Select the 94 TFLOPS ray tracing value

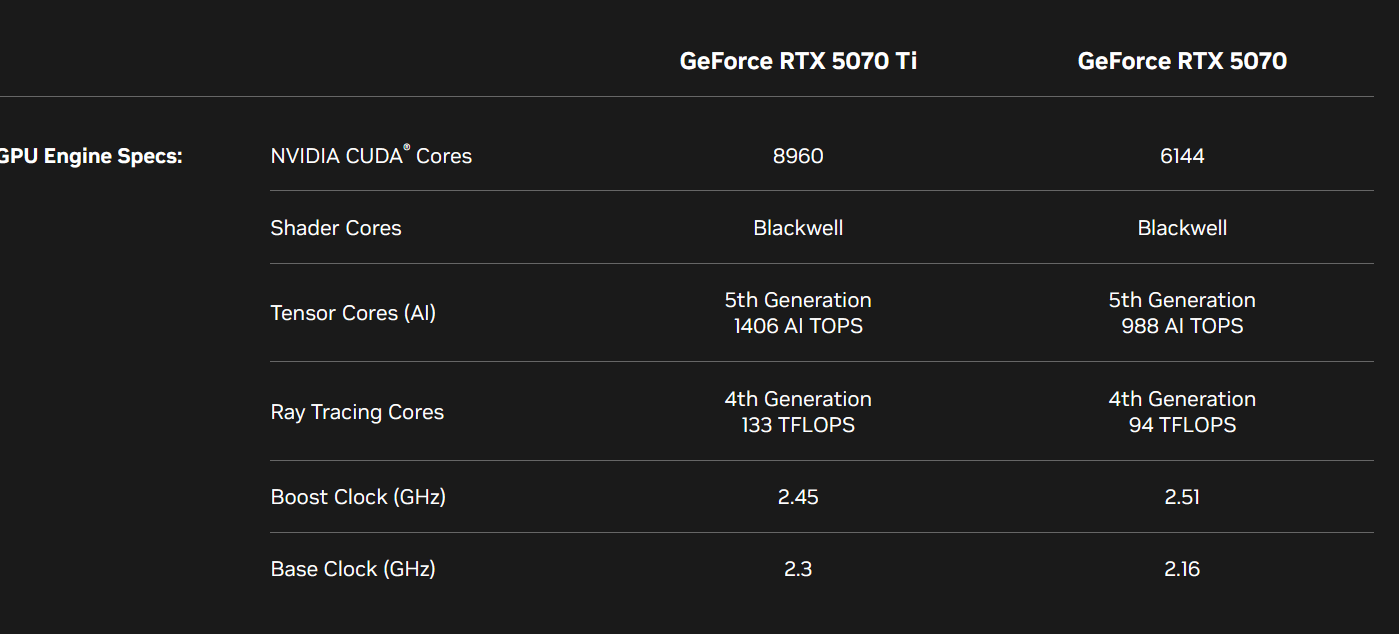[1181, 425]
